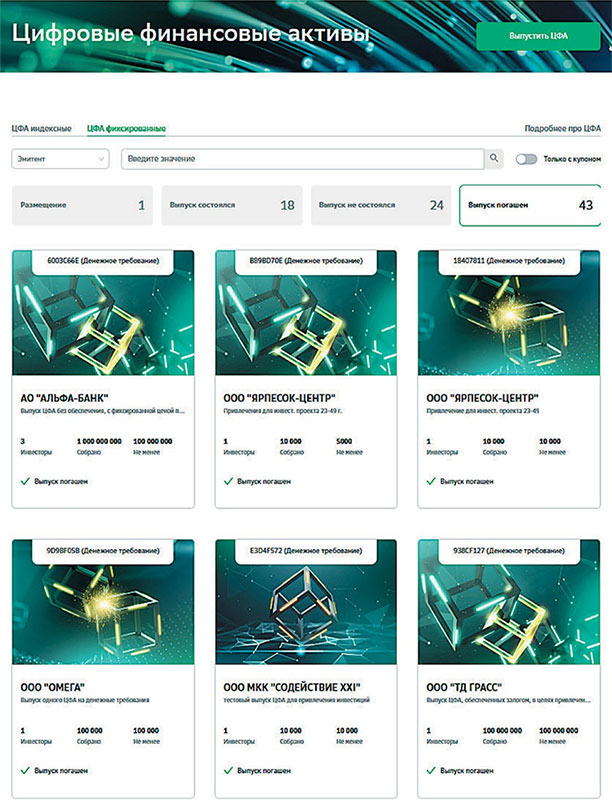Screen dimensions: 612x800
Task: Select 'Выпуск погашен' filter card
Action: click(x=529, y=205)
